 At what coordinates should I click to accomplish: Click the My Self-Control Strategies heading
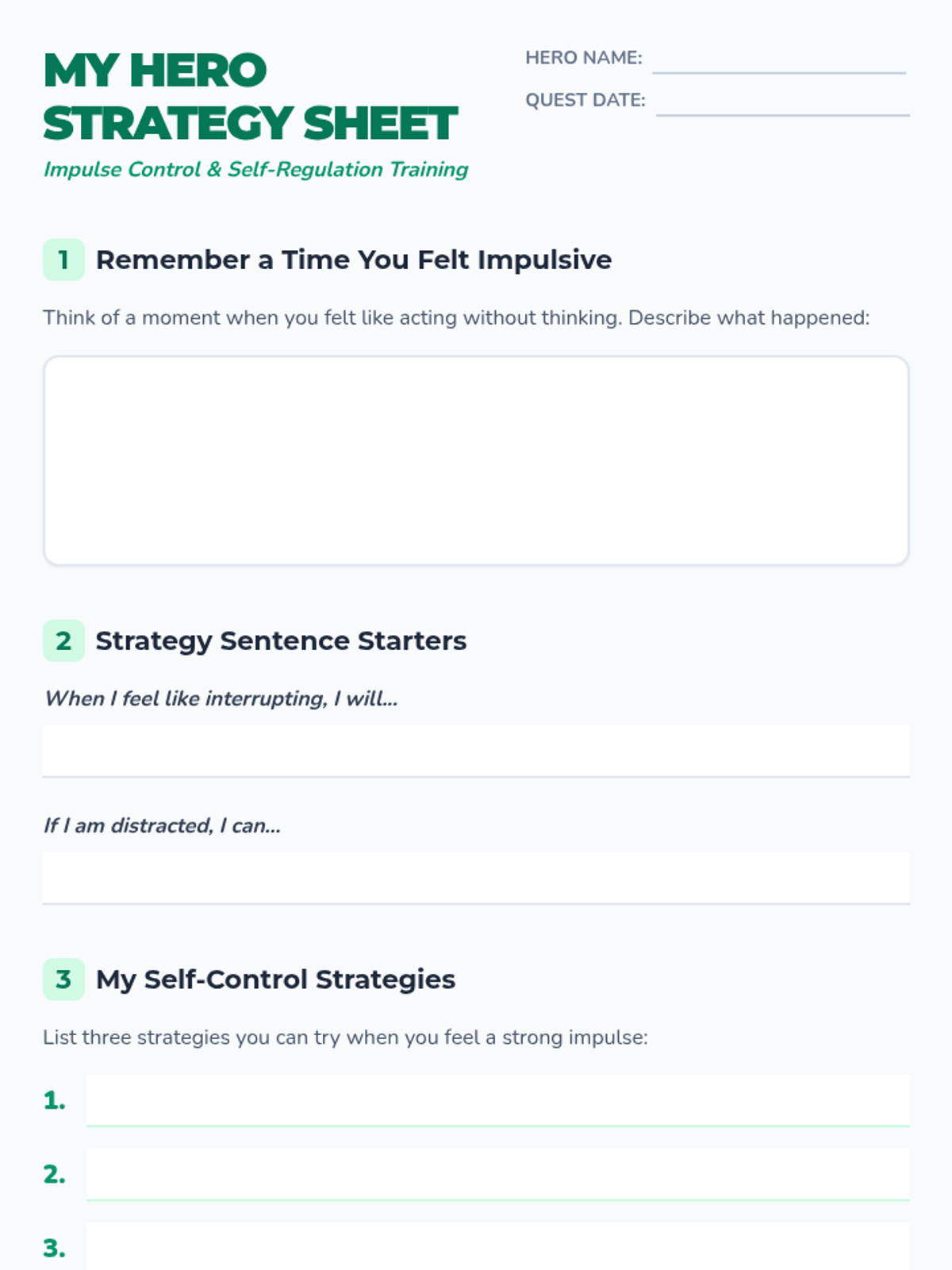275,979
